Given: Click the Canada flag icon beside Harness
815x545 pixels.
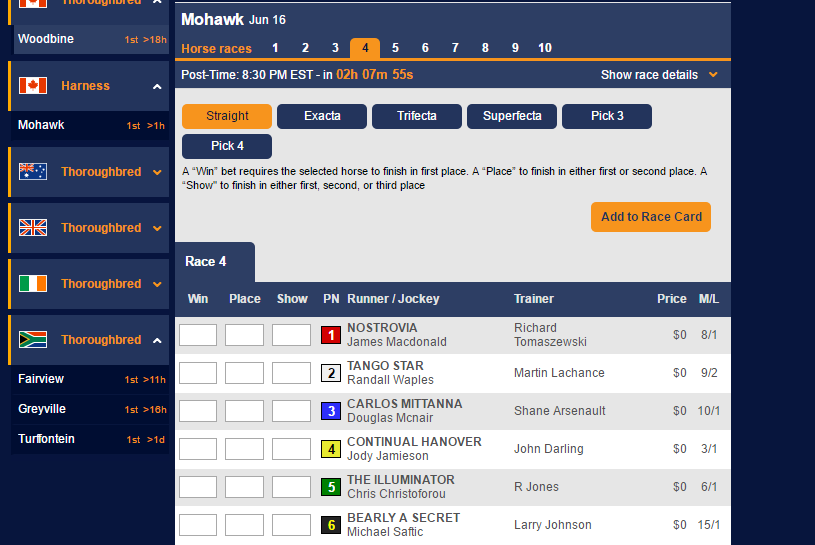Looking at the screenshot, I should (33, 86).
